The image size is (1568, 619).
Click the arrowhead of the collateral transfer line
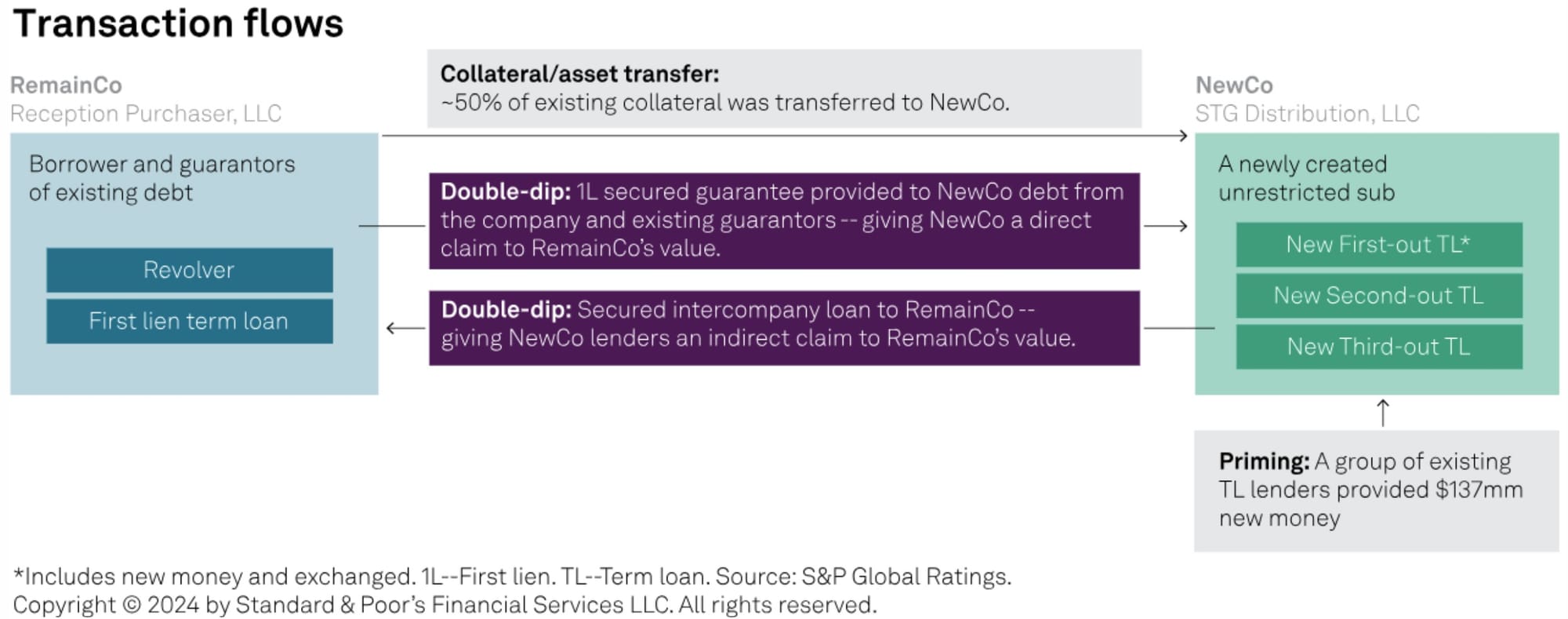tap(1183, 136)
